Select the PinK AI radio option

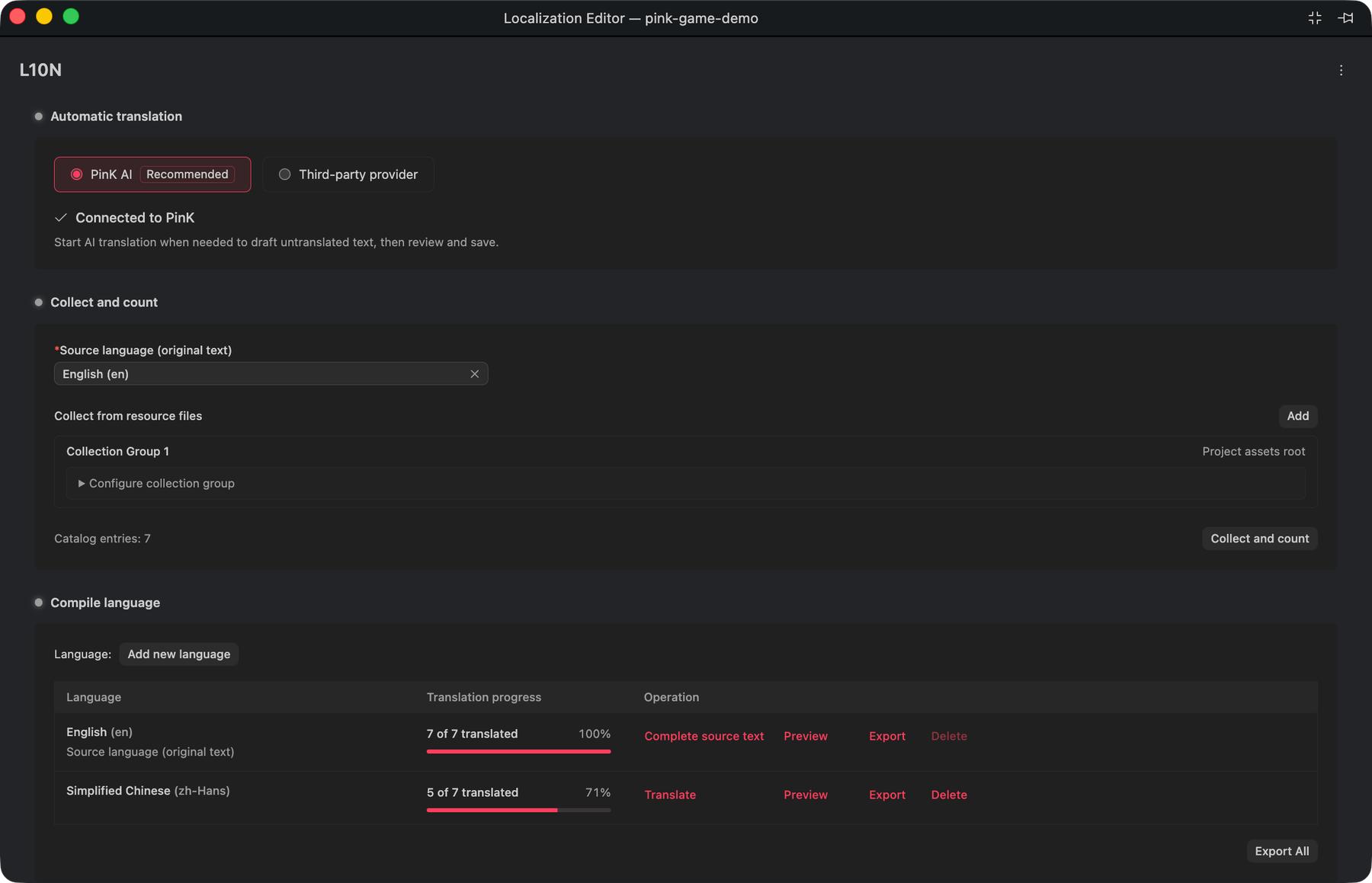click(x=152, y=174)
